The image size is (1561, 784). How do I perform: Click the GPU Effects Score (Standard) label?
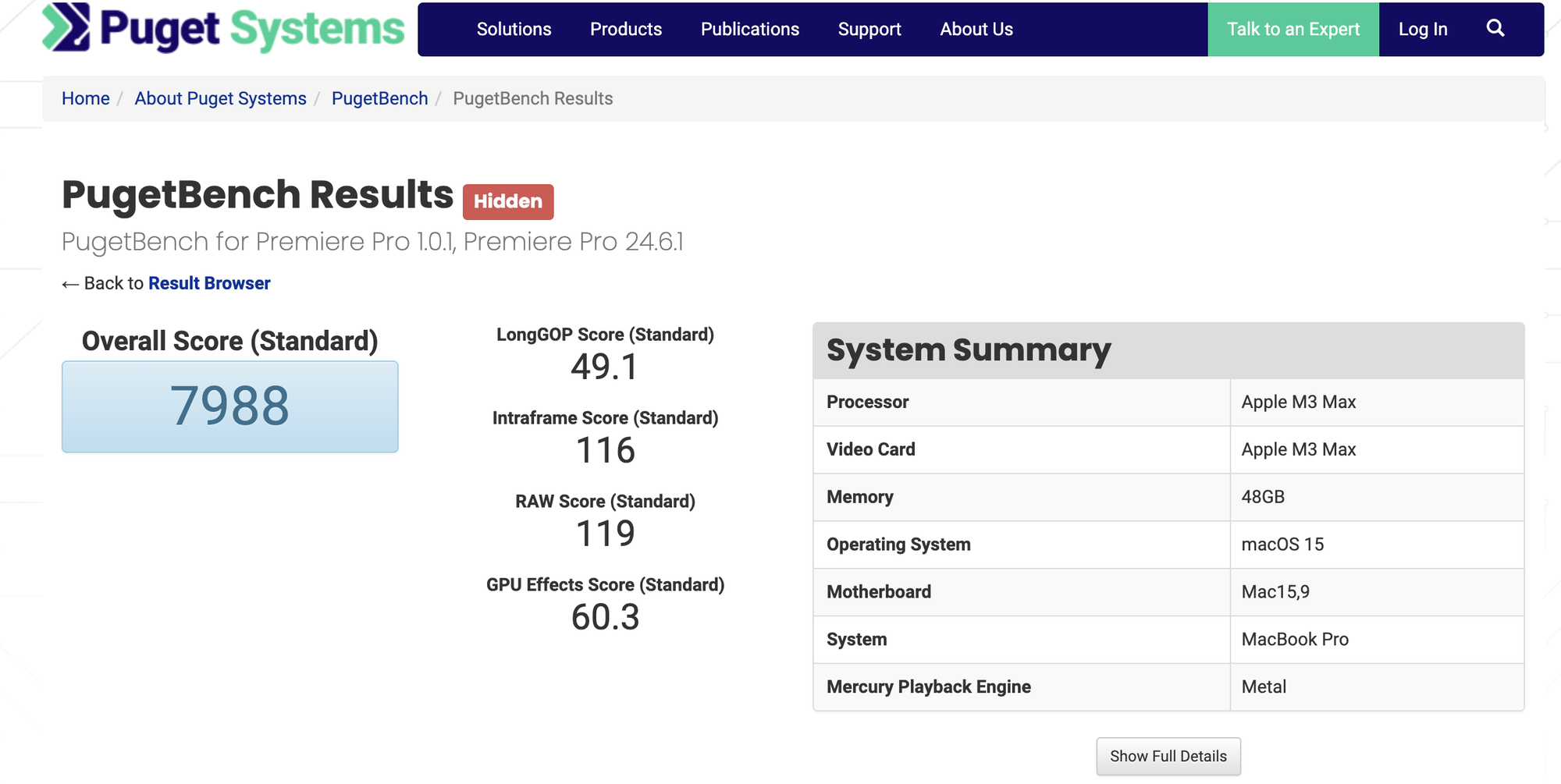click(605, 585)
